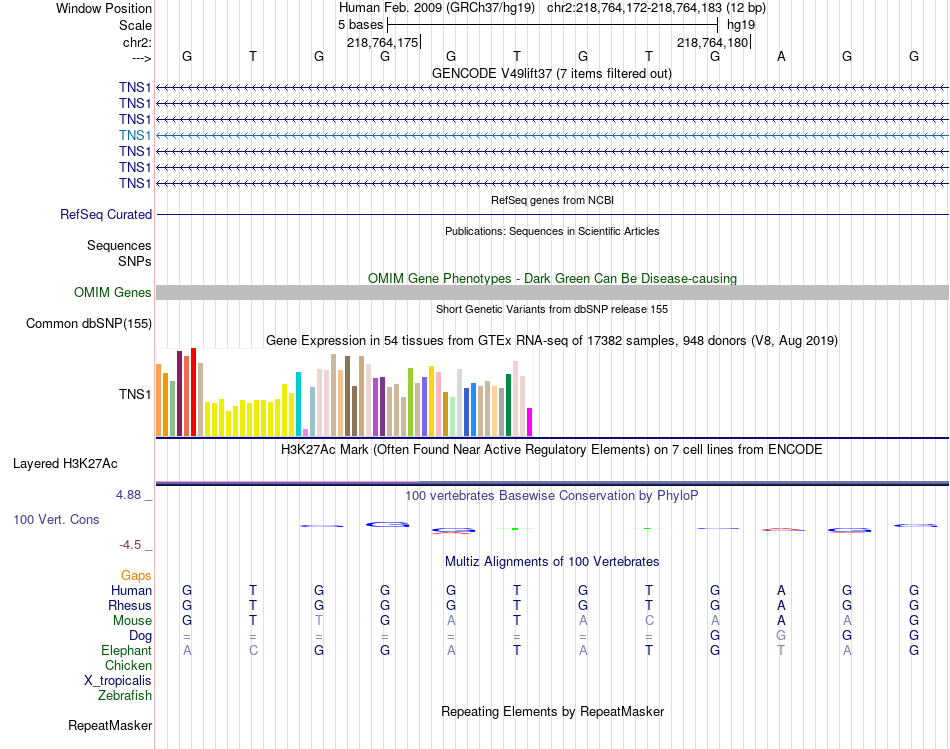Click the 'Layered H3K27Ac' track label
The image size is (950, 749).
coord(65,464)
